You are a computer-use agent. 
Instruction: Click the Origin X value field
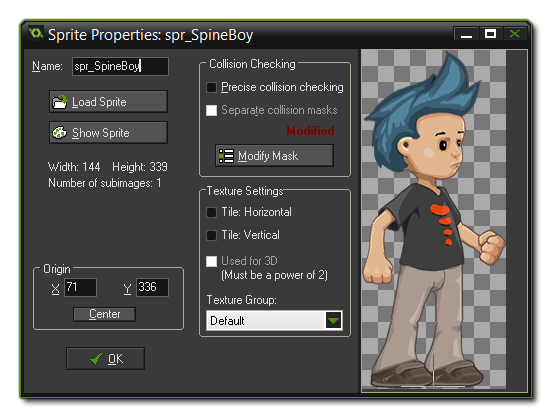(80, 287)
